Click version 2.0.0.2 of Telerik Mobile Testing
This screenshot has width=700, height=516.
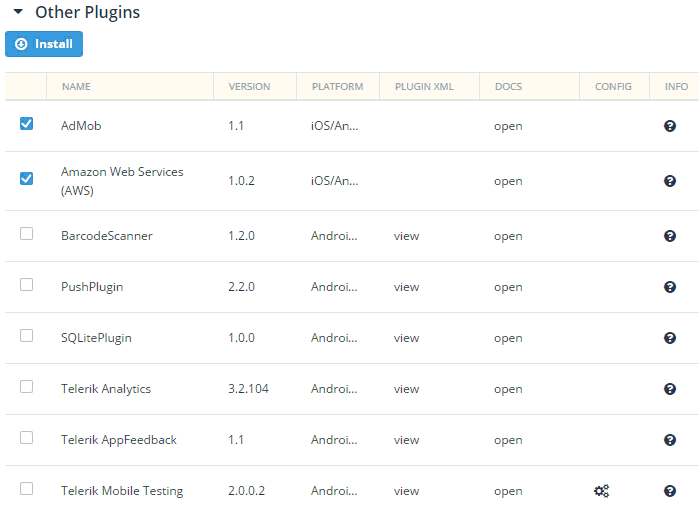[246, 491]
